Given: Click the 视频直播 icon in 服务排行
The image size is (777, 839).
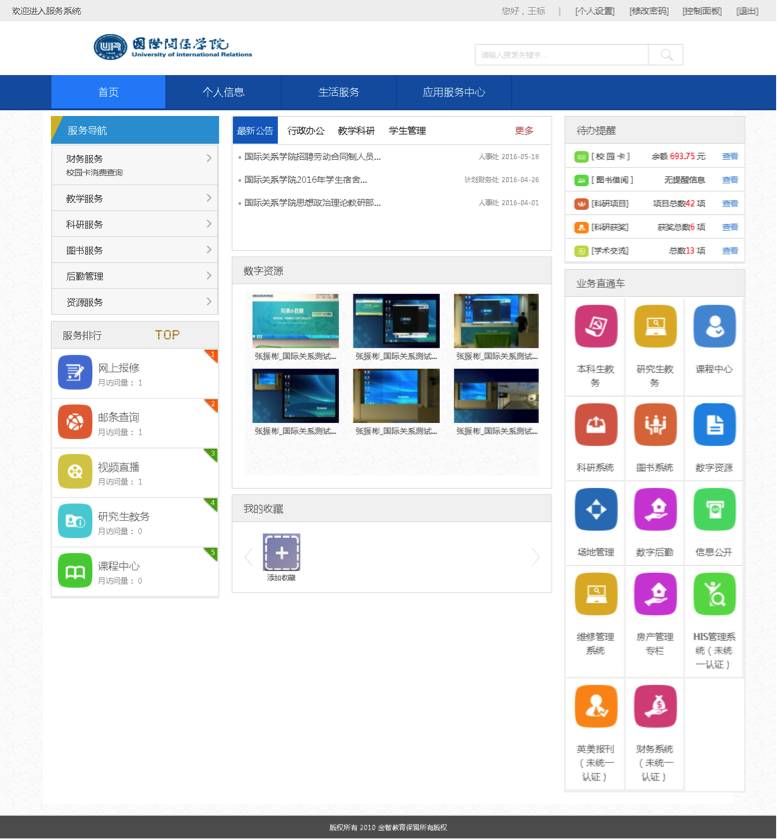Looking at the screenshot, I should (x=75, y=471).
